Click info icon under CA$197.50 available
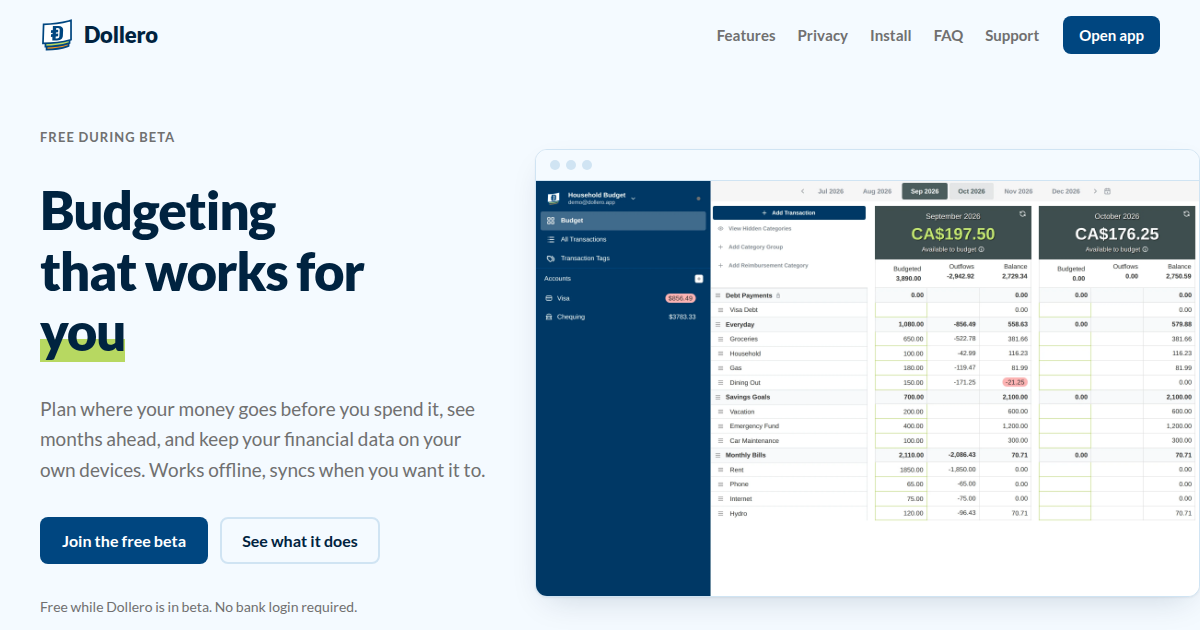 [981, 250]
